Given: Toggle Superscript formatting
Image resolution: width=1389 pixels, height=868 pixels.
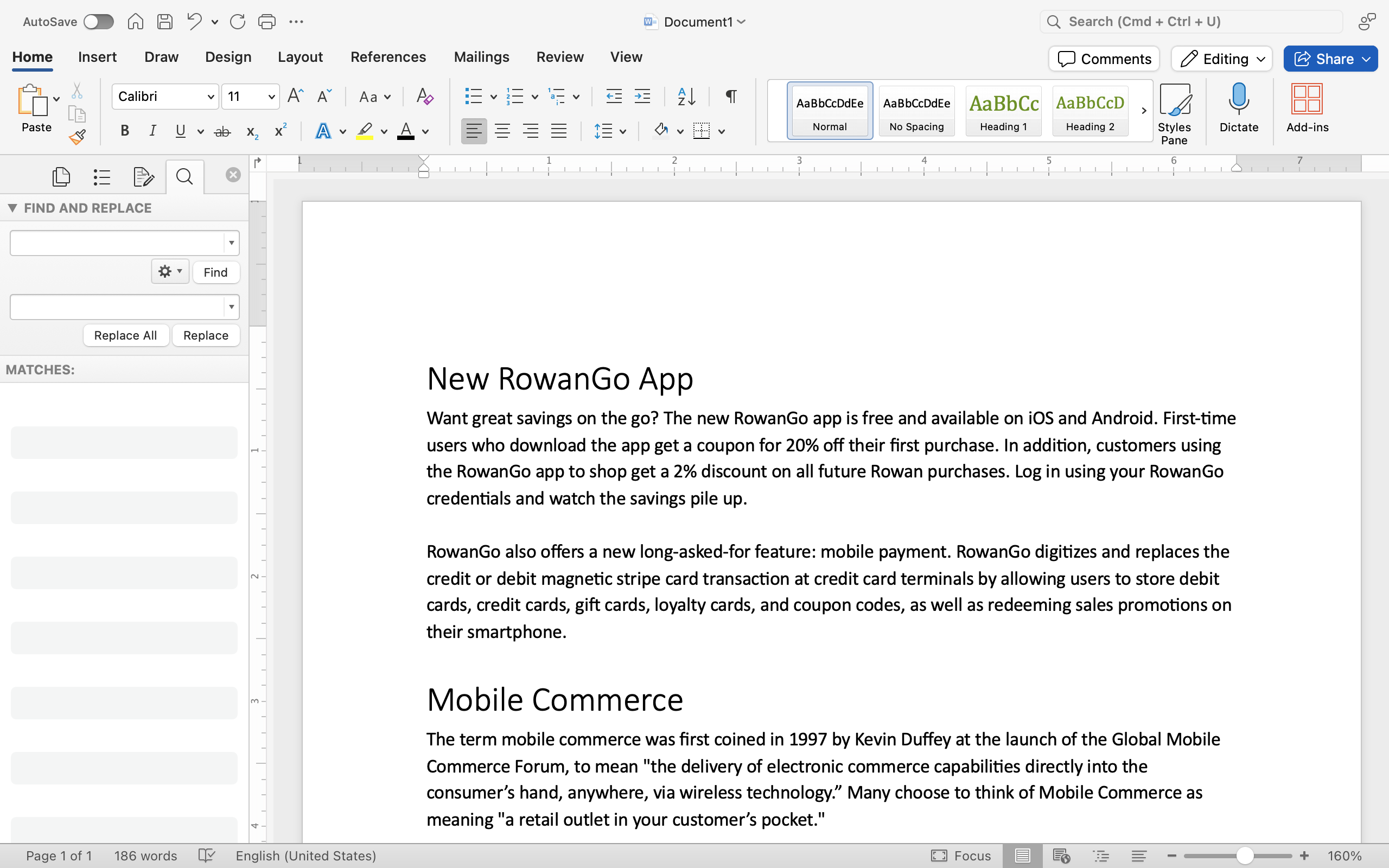Looking at the screenshot, I should (280, 130).
